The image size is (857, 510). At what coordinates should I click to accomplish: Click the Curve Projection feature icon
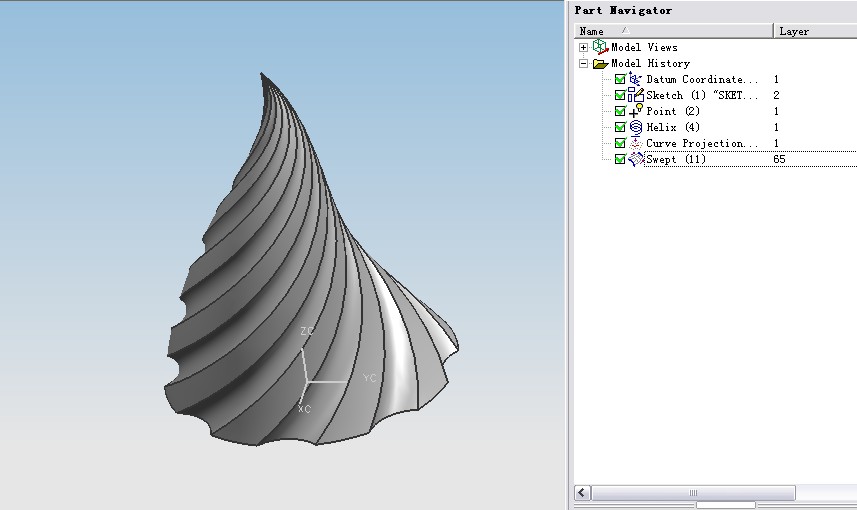pos(635,143)
